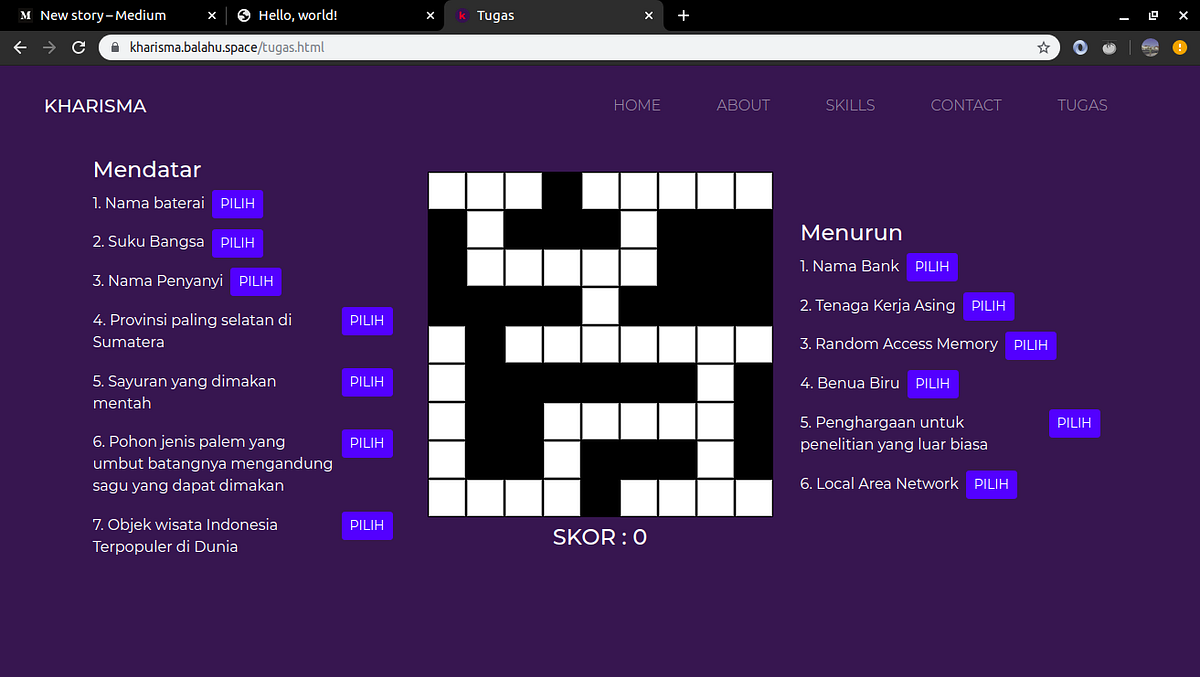Image resolution: width=1200 pixels, height=677 pixels.
Task: Open site security info via the lock icon
Action: click(114, 47)
